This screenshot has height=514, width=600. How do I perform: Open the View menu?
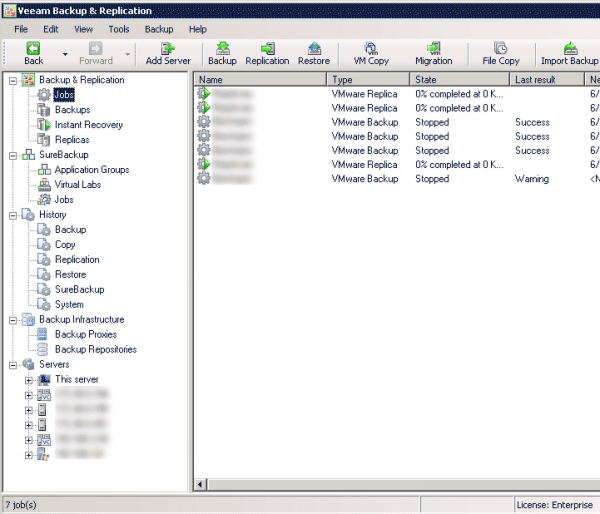83,29
